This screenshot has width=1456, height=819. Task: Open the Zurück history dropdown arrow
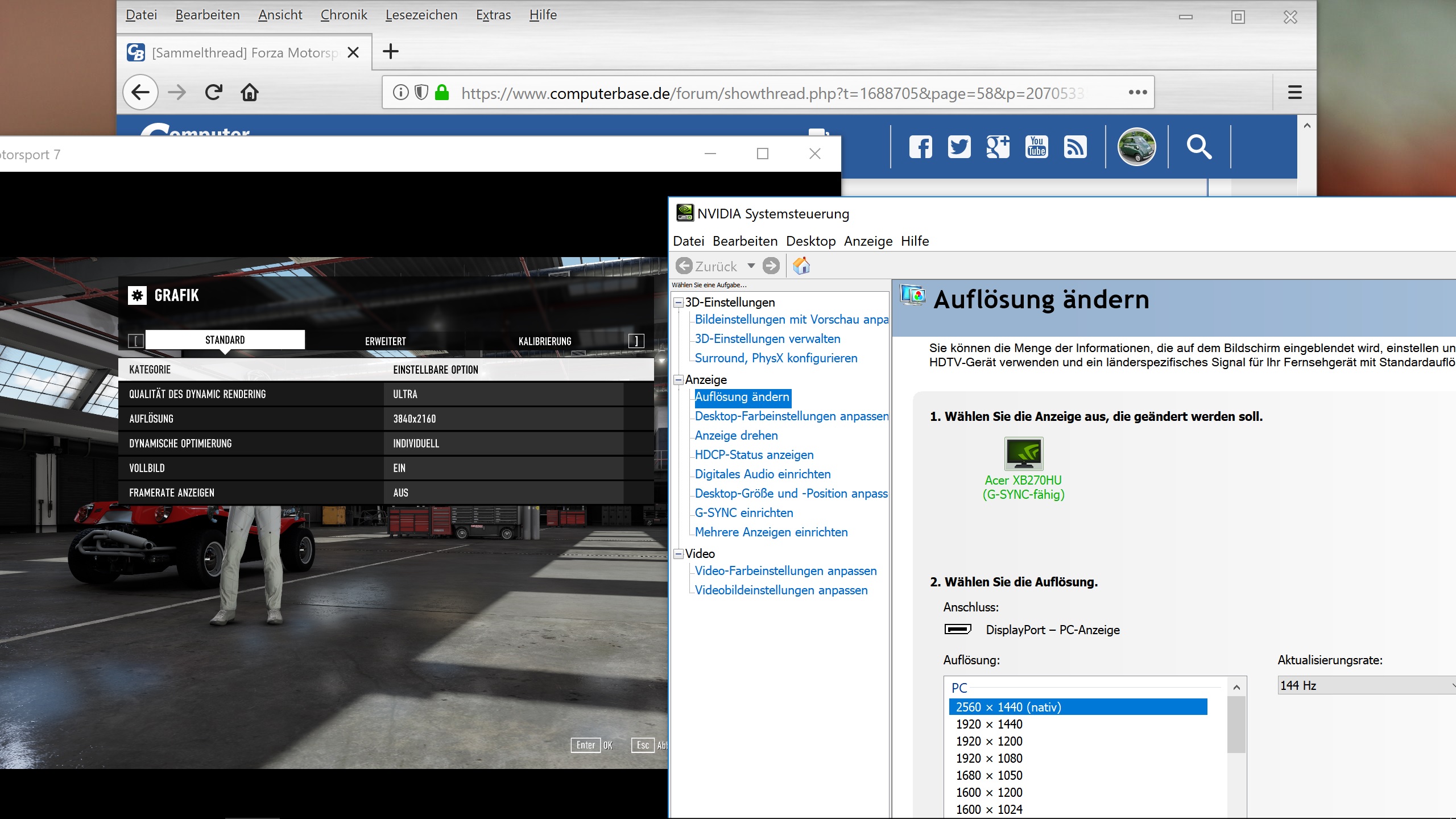(751, 266)
